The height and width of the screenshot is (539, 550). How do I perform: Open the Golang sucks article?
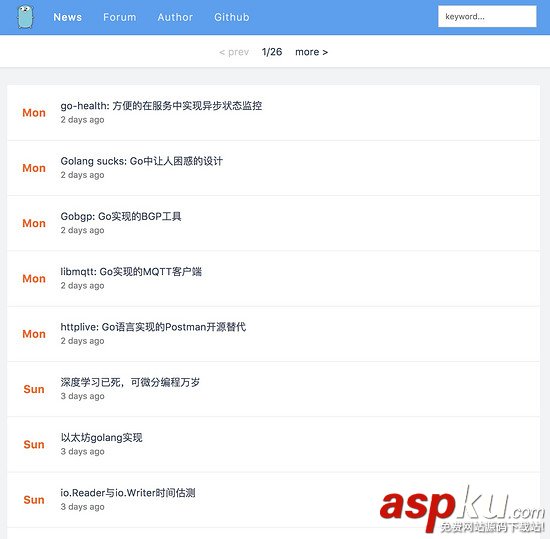tap(141, 161)
